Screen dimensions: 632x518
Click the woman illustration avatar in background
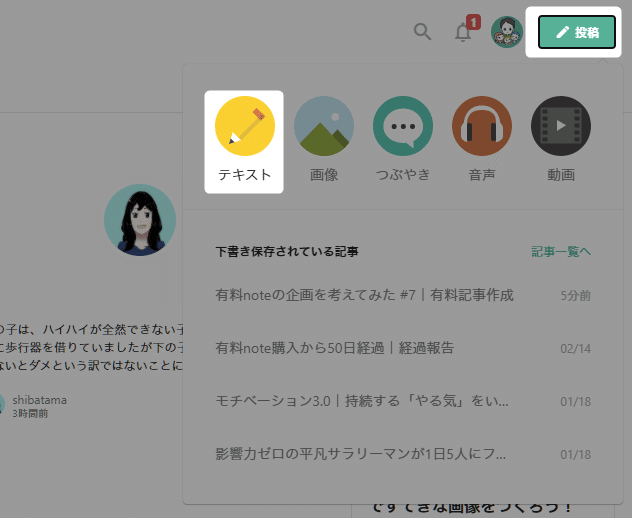click(140, 220)
